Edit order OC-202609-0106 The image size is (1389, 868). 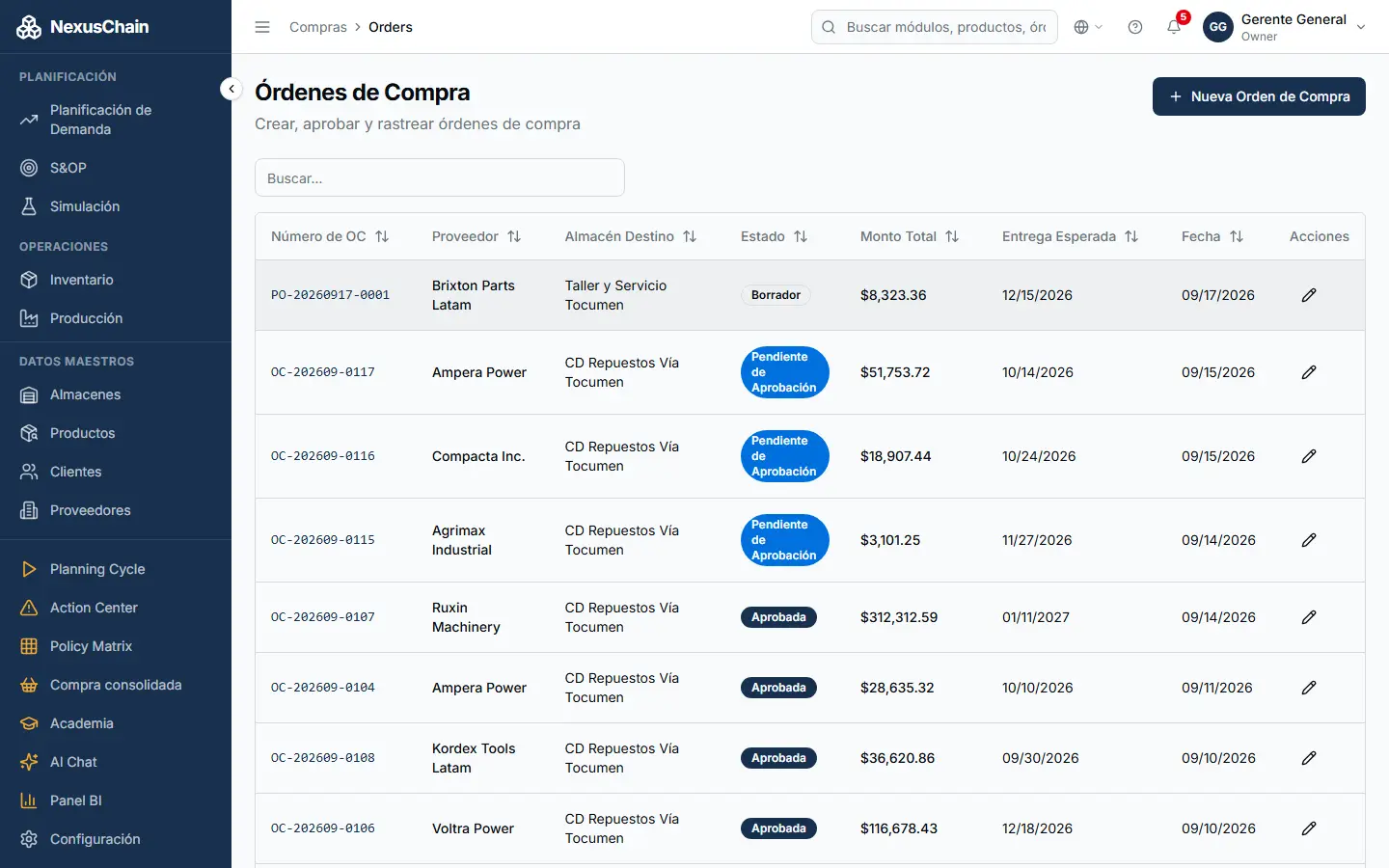1309,828
